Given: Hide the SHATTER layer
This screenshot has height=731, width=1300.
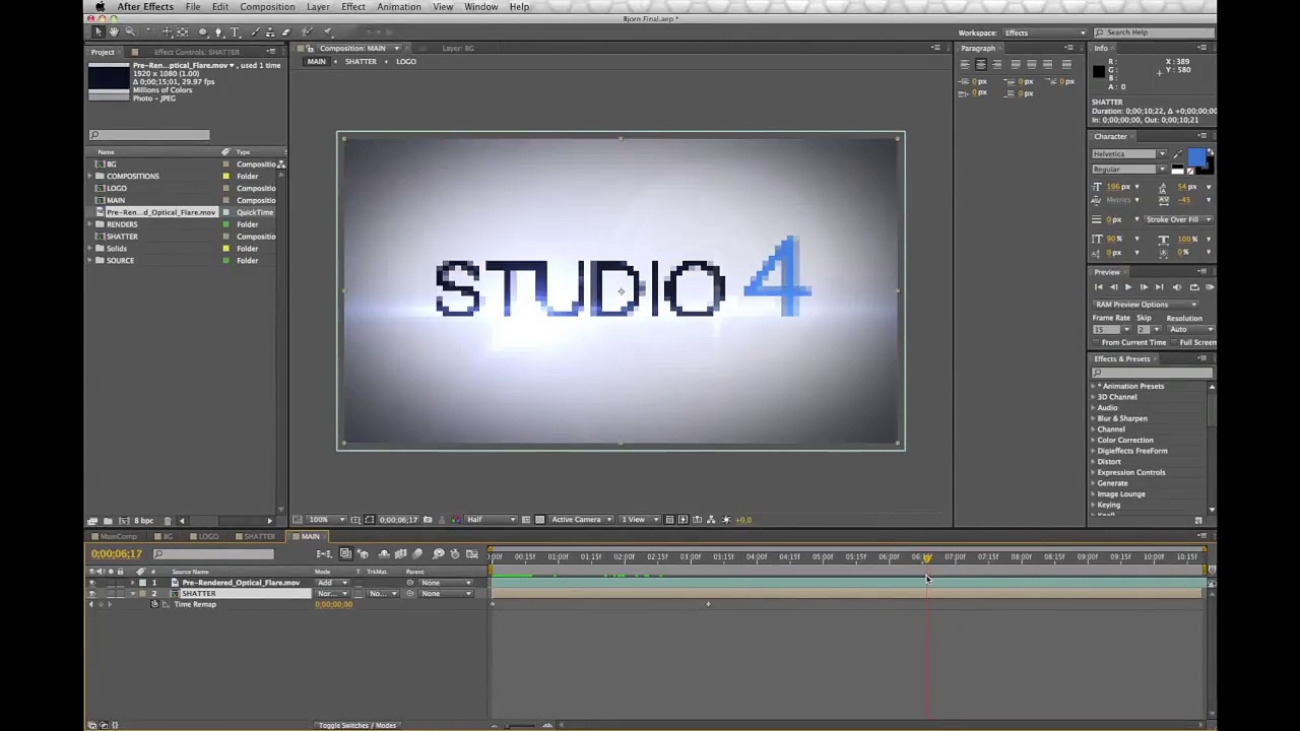Looking at the screenshot, I should point(92,594).
